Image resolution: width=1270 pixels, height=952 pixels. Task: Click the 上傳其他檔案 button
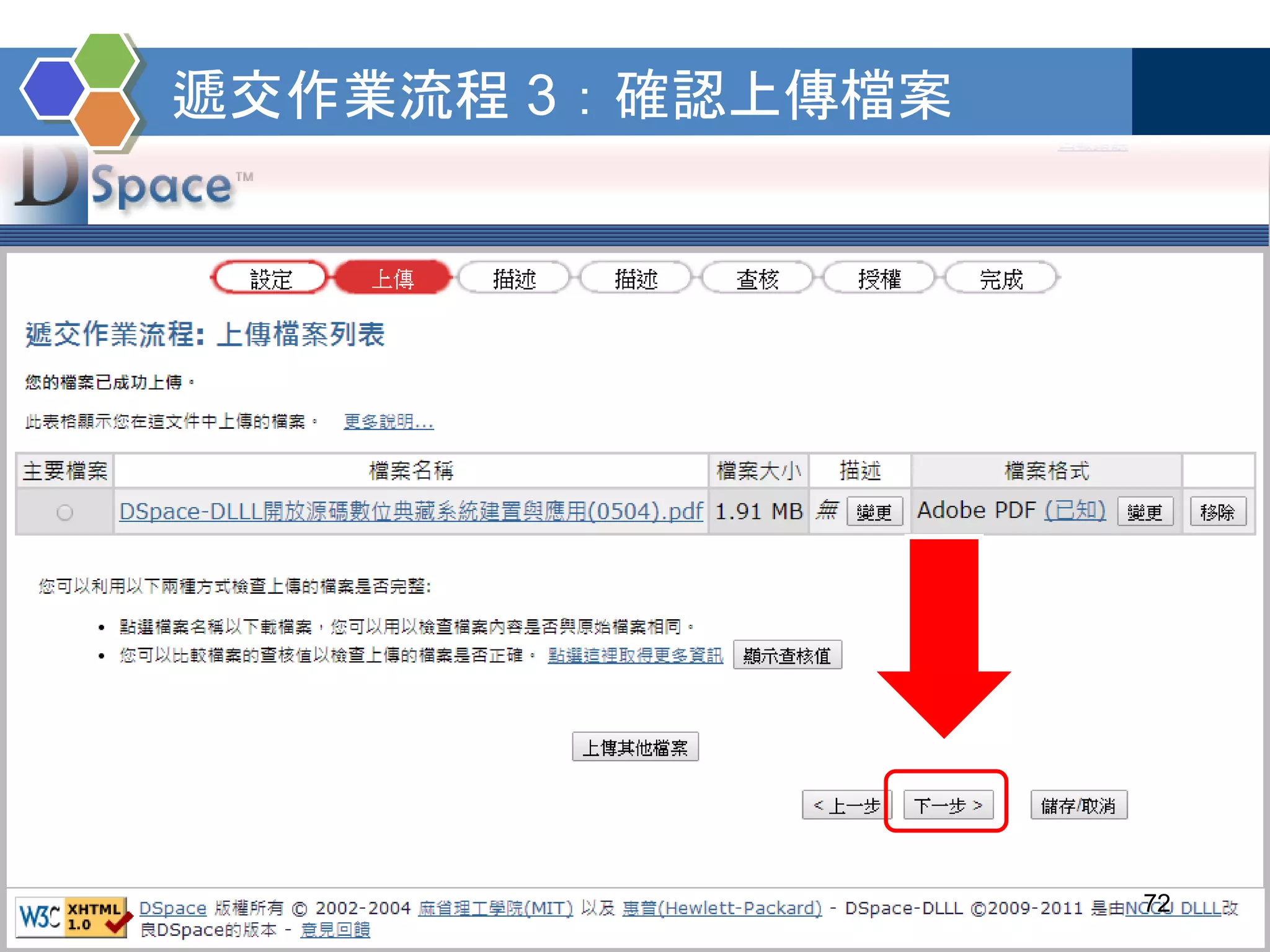[x=635, y=747]
